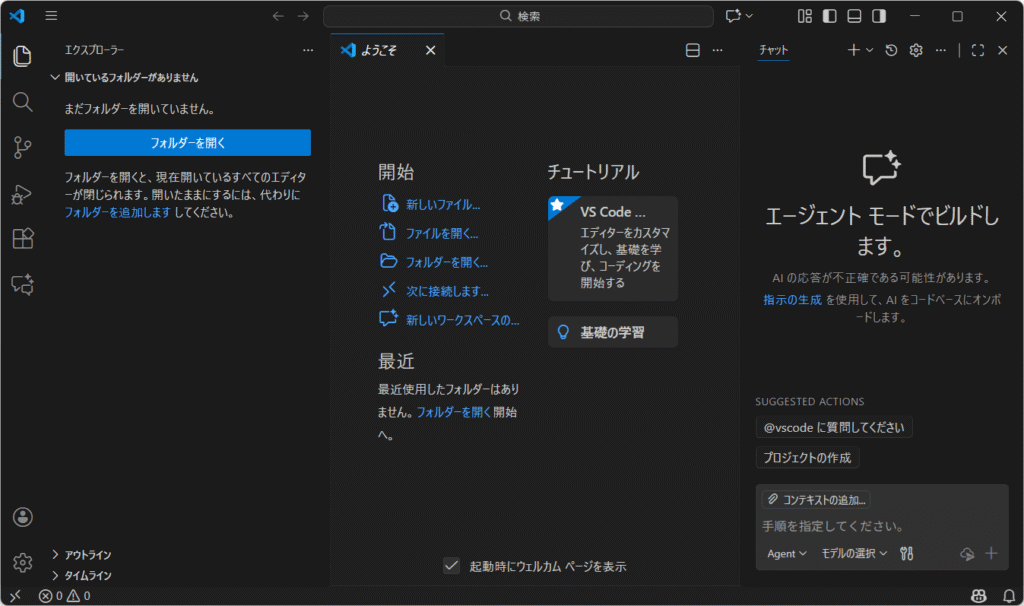1024x606 pixels.
Task: Click the Accounts icon in activity bar
Action: click(22, 517)
